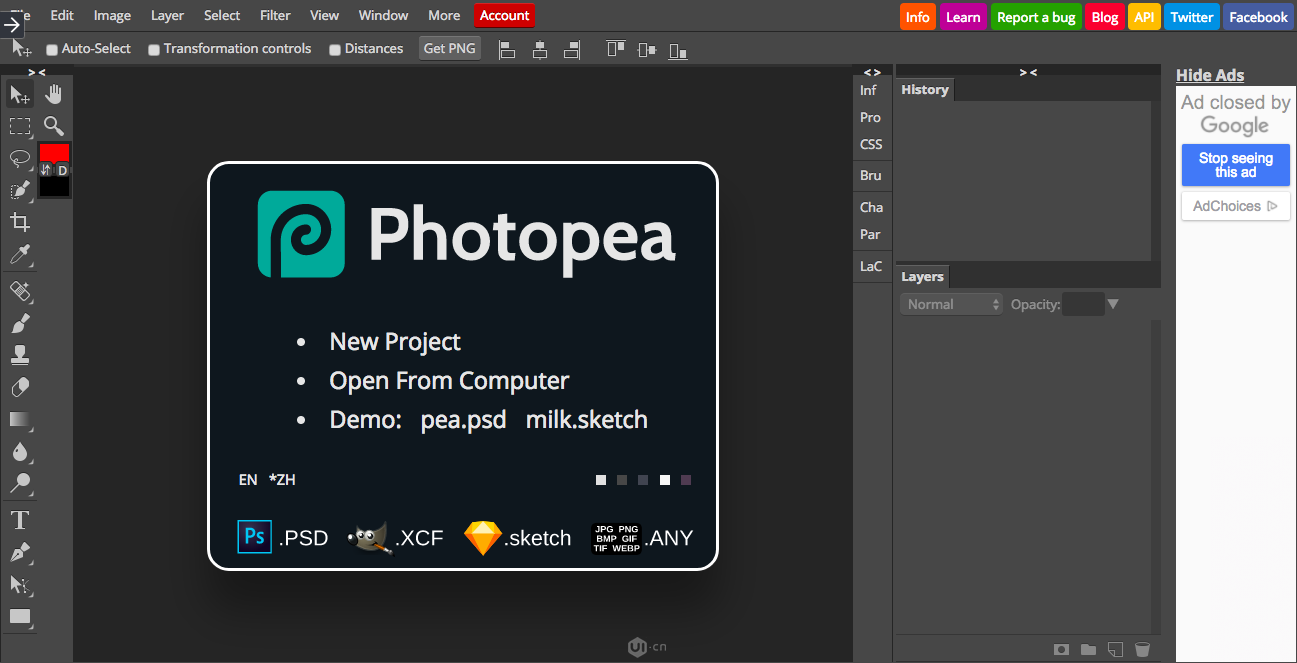
Task: Open the black background color swatch
Action: pyautogui.click(x=54, y=187)
